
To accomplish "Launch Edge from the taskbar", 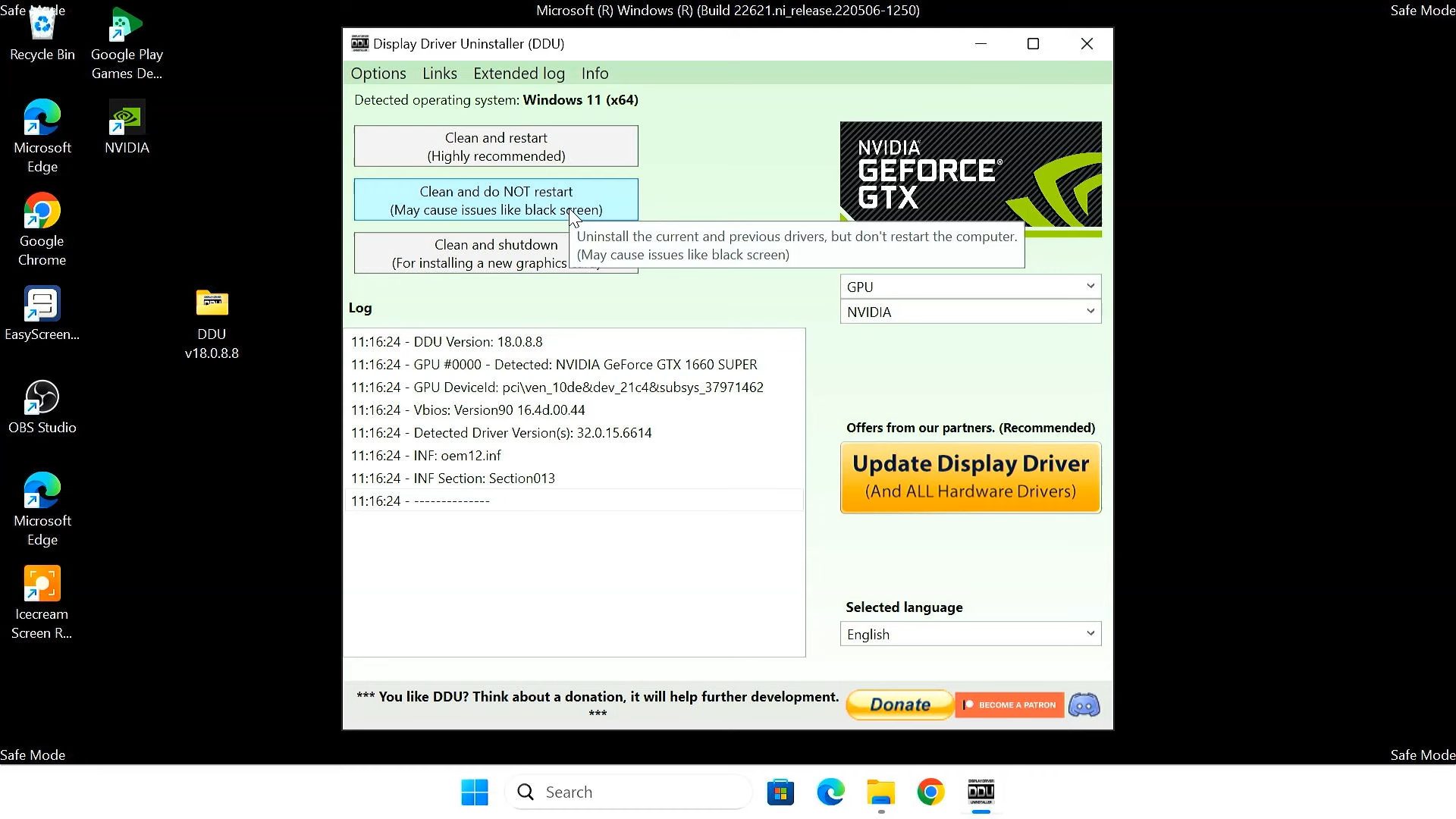I will (x=830, y=792).
